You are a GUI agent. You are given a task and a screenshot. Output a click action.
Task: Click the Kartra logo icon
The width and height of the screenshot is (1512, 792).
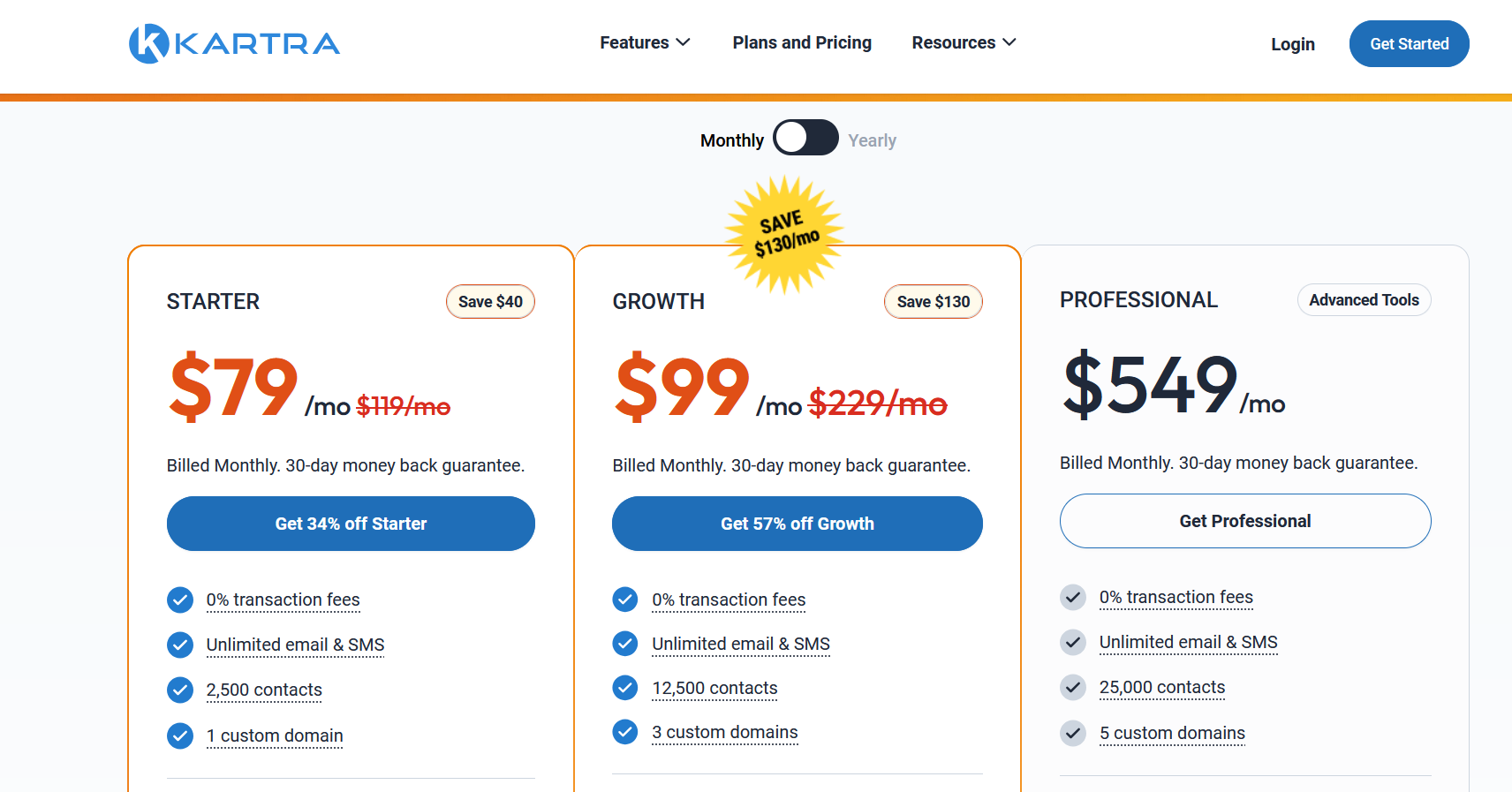tap(149, 43)
